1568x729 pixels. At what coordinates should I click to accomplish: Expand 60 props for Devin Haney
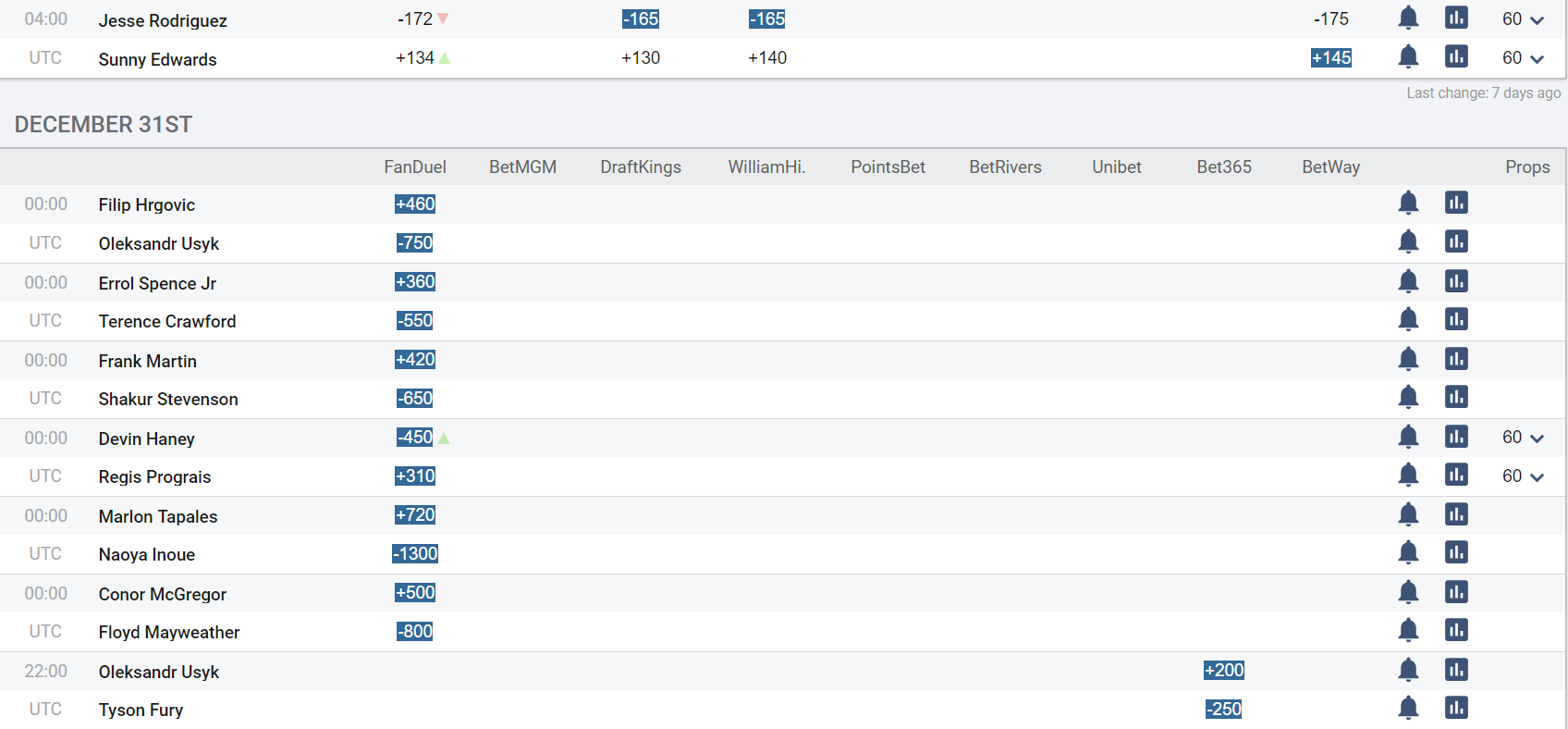click(x=1523, y=438)
